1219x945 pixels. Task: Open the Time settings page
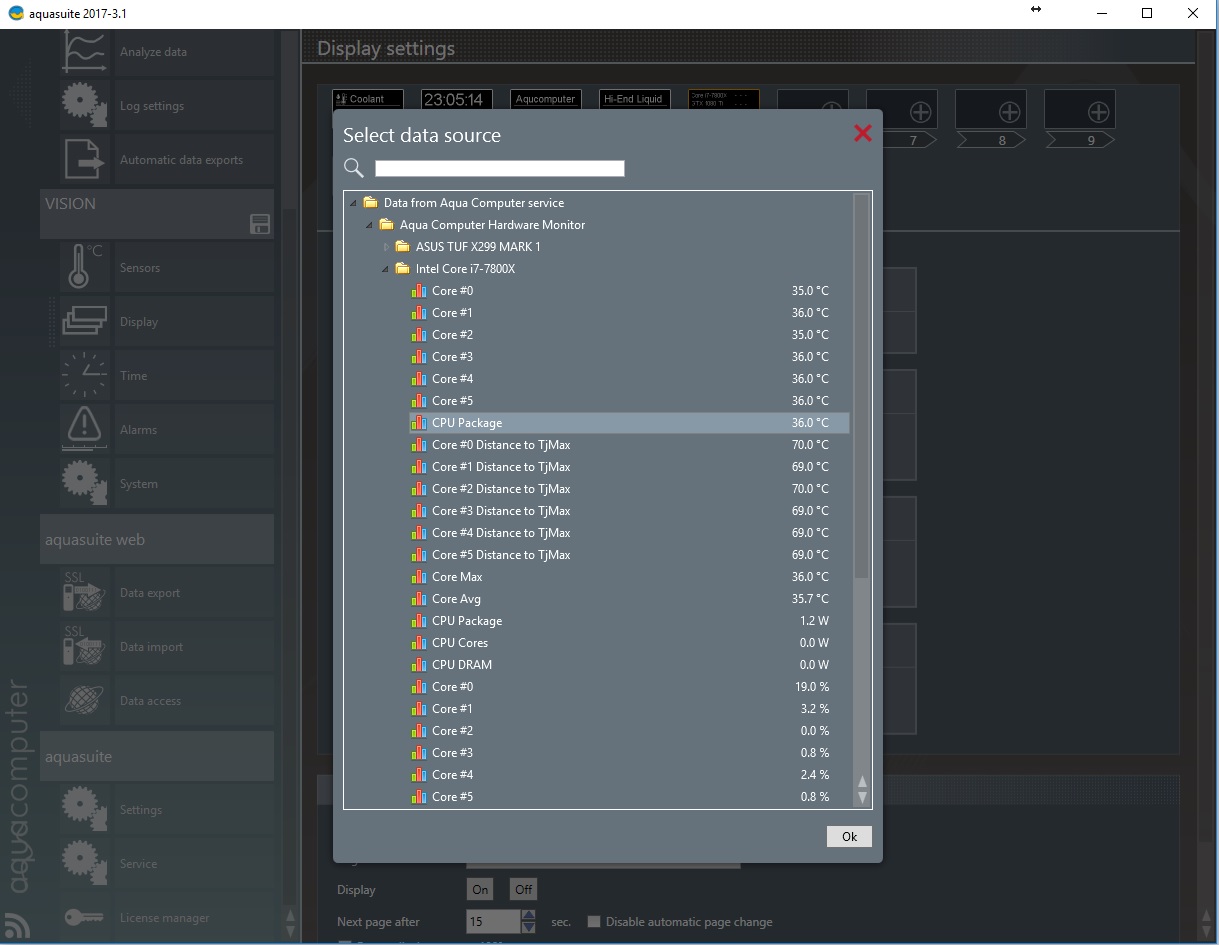[133, 376]
